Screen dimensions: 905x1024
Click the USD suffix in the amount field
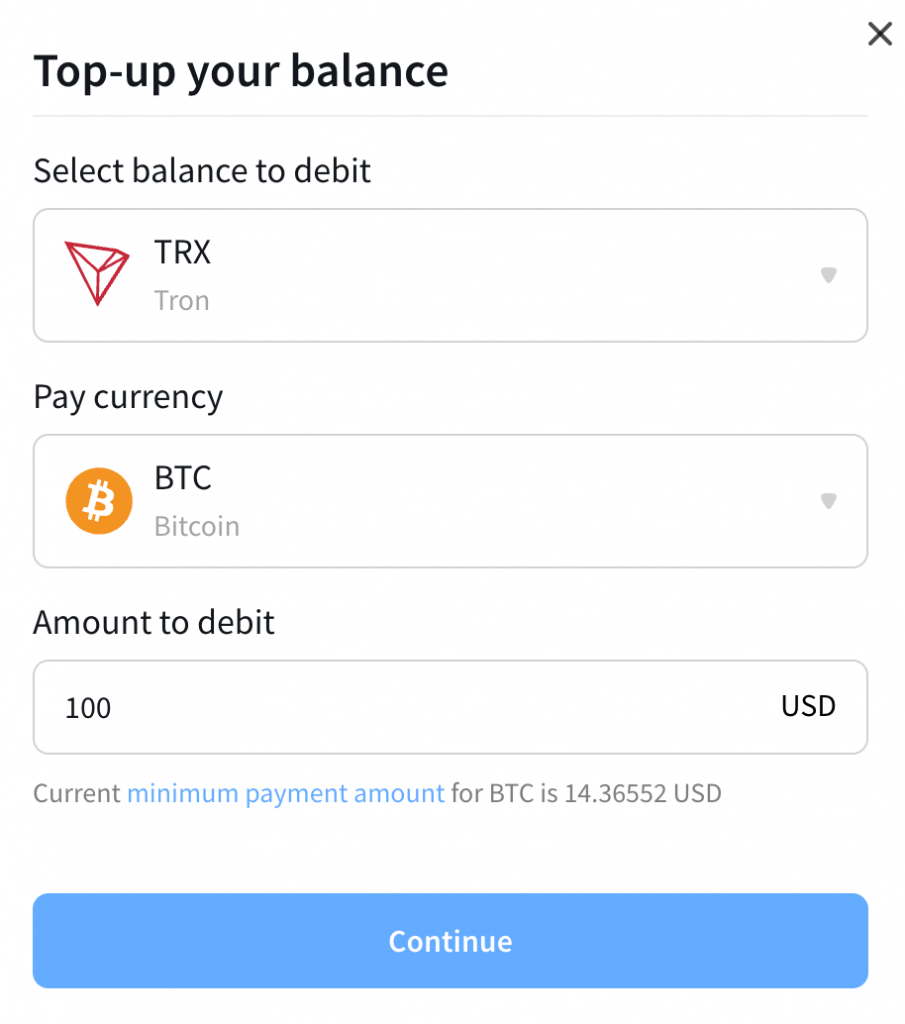(x=808, y=706)
